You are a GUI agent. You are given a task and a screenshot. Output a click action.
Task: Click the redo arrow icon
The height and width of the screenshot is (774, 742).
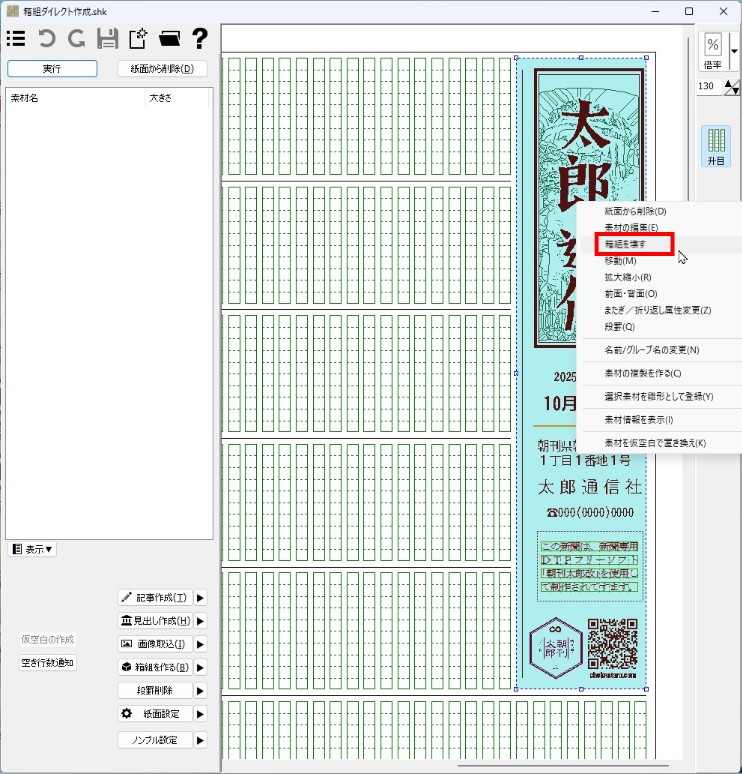click(x=76, y=39)
